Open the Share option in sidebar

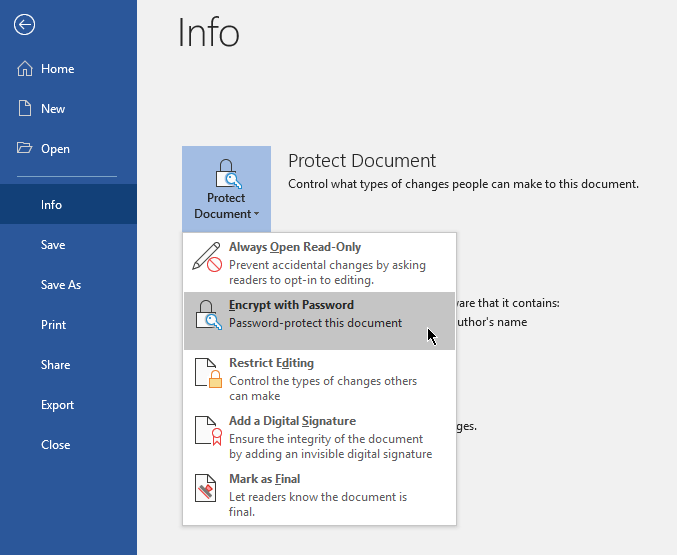coord(56,365)
